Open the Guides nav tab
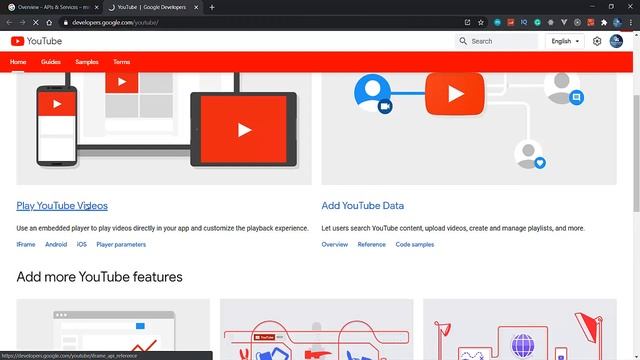 point(51,62)
